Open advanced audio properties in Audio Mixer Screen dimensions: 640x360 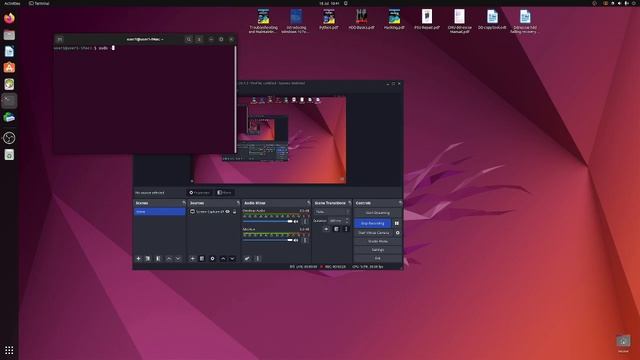point(247,259)
